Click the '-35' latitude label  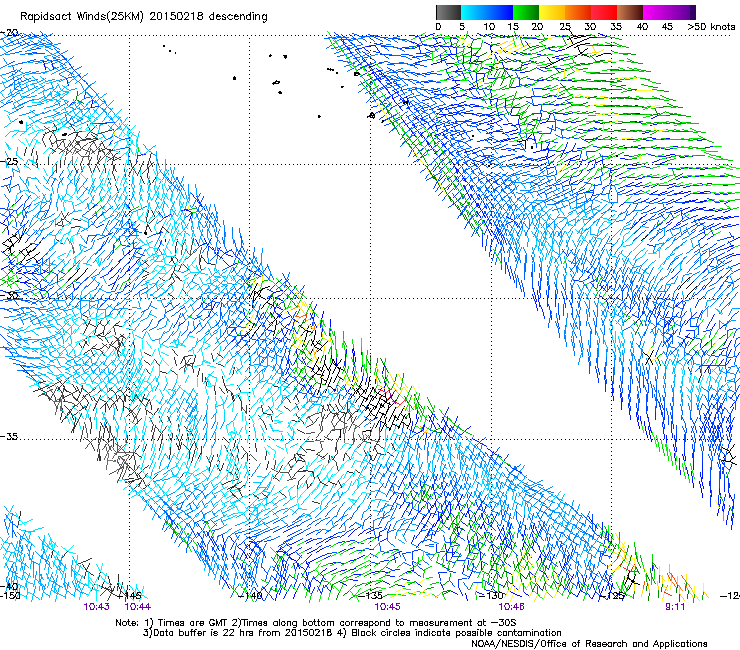[9, 437]
